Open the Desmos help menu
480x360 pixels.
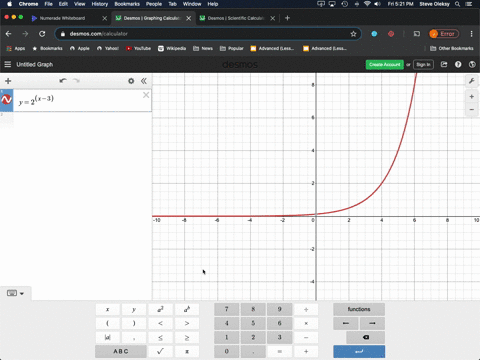pyautogui.click(x=458, y=64)
